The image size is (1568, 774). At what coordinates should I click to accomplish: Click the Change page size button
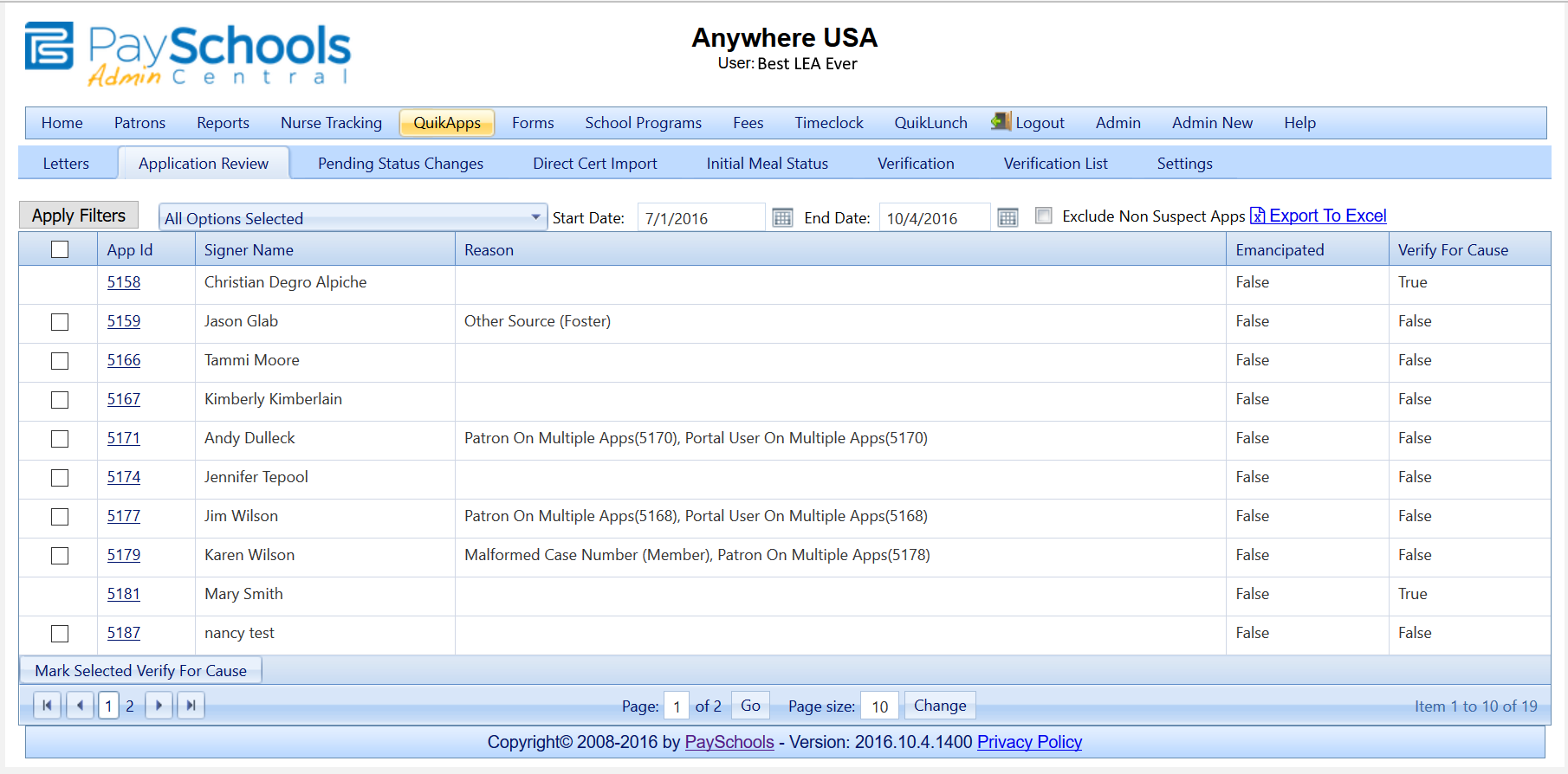coord(940,706)
